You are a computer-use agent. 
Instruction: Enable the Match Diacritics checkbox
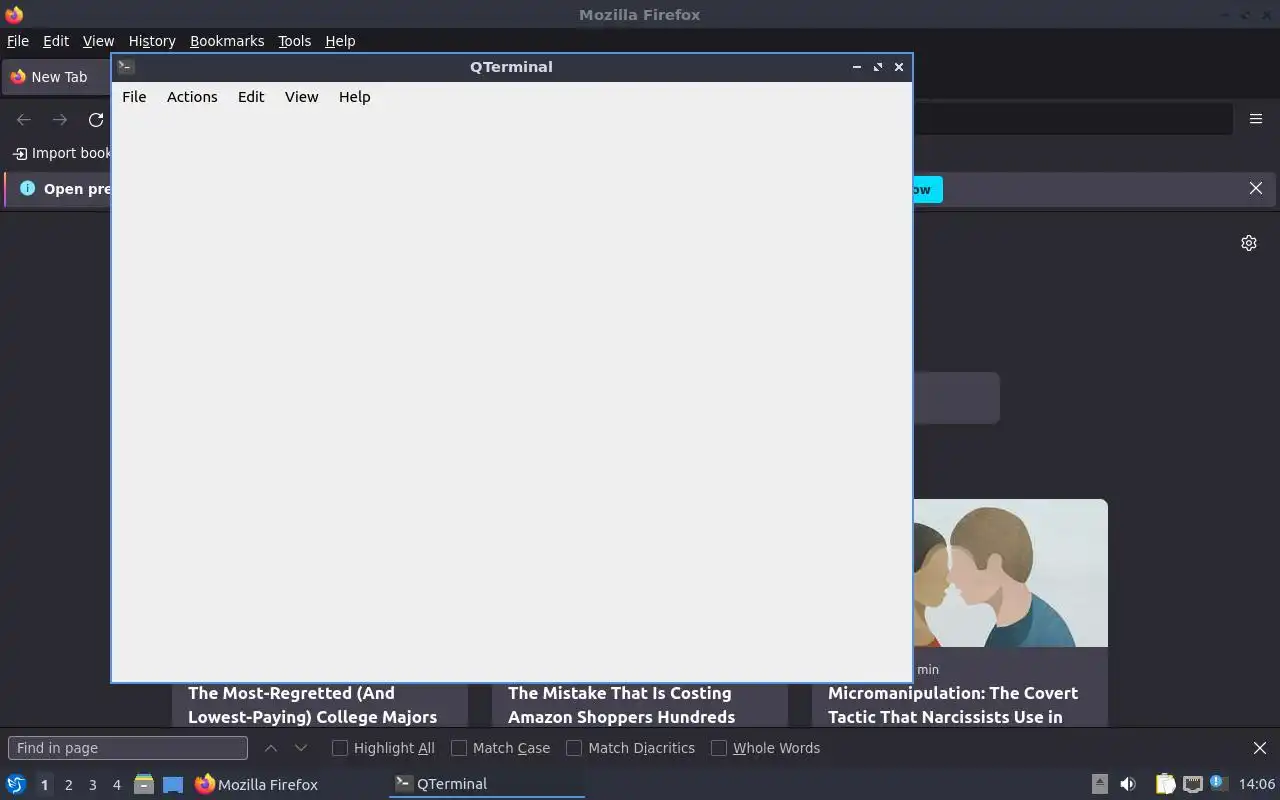pos(574,748)
